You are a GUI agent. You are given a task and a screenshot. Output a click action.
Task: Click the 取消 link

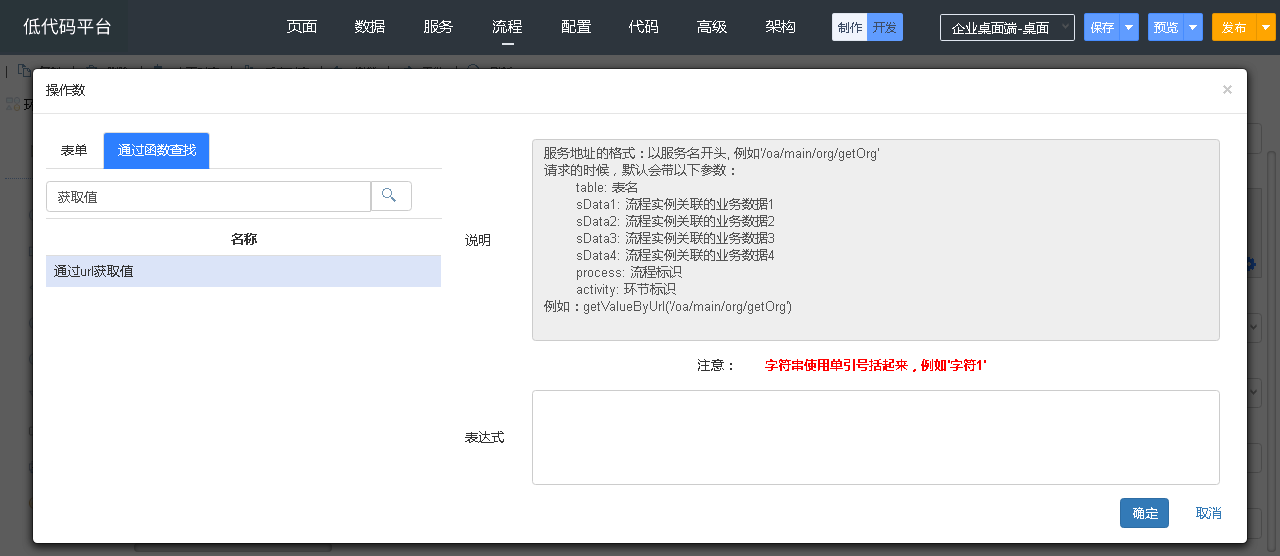1208,513
